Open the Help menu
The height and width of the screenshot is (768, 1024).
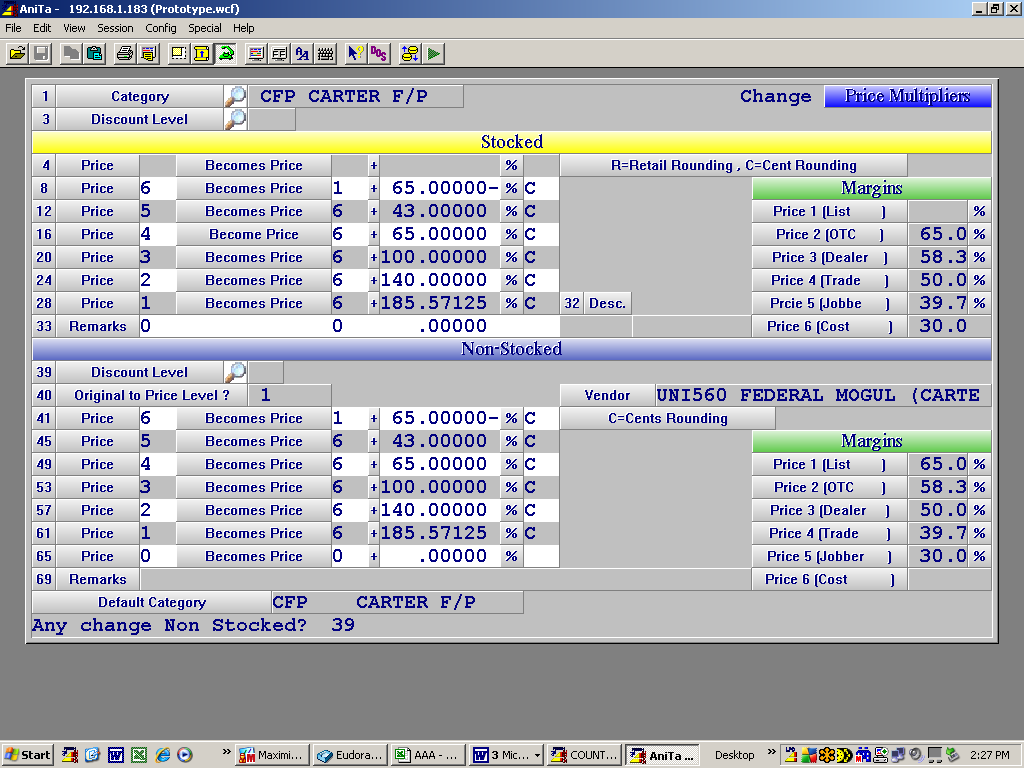pos(244,28)
